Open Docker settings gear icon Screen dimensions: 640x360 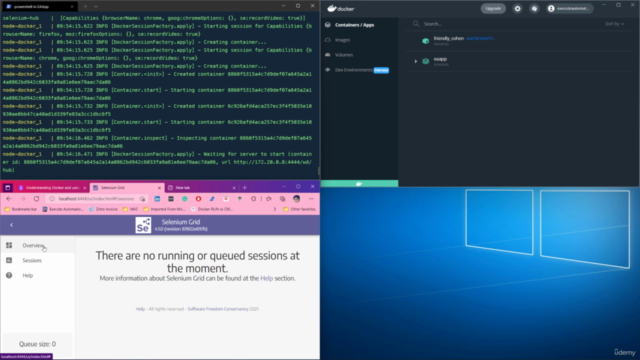coord(518,9)
